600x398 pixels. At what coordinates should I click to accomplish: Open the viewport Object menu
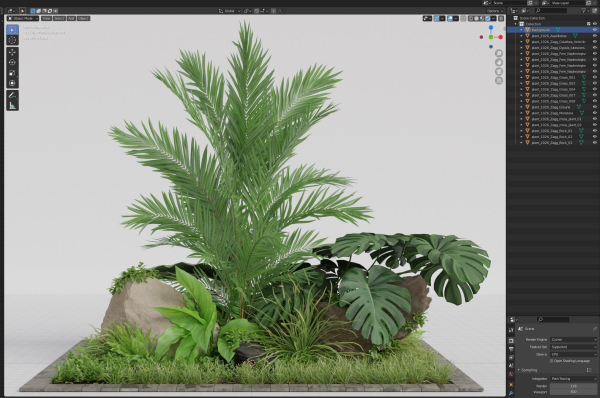[83, 18]
